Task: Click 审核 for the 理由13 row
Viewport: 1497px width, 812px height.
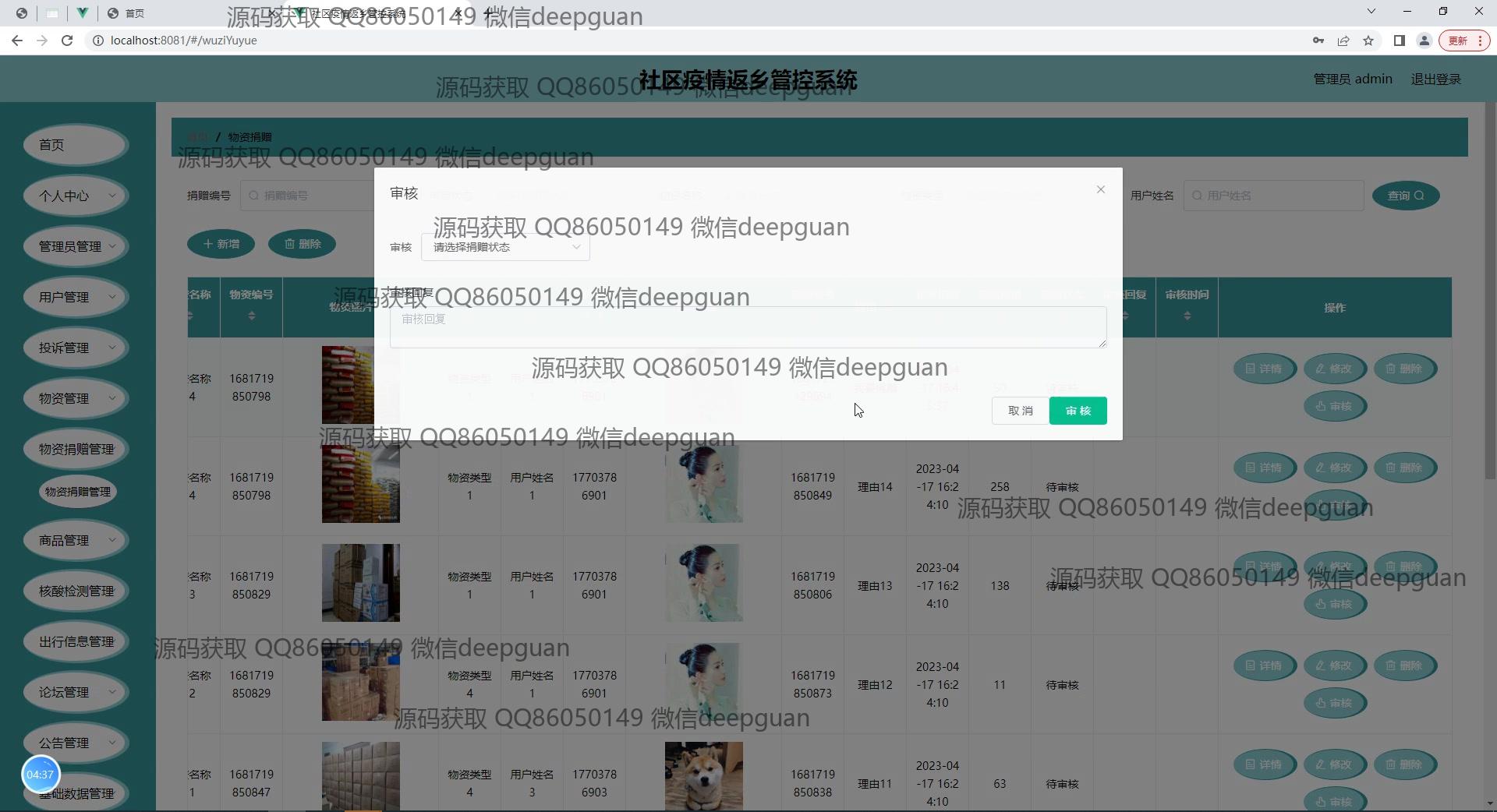Action: tap(1335, 604)
